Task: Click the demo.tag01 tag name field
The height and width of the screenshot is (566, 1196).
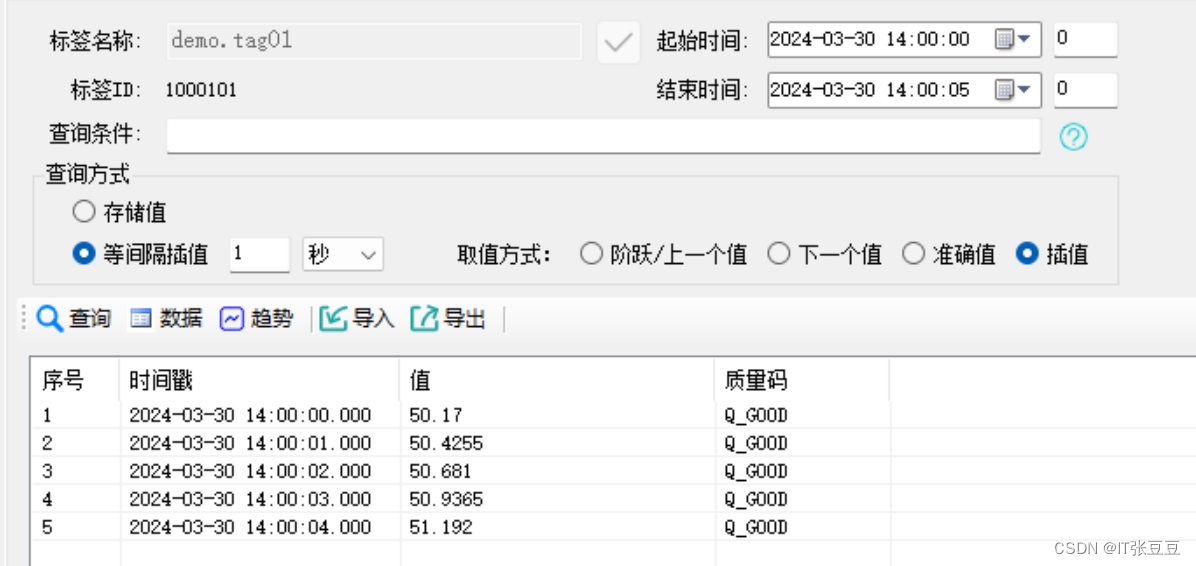Action: click(x=375, y=41)
